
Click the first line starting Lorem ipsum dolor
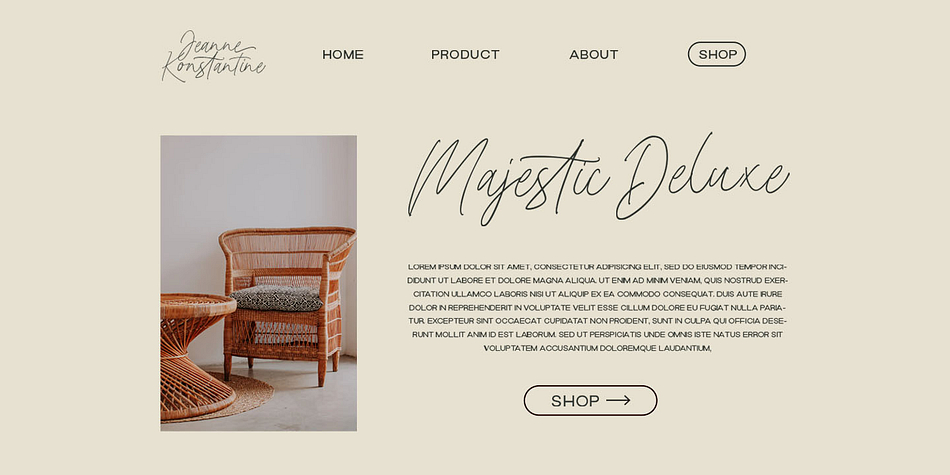tap(597, 267)
